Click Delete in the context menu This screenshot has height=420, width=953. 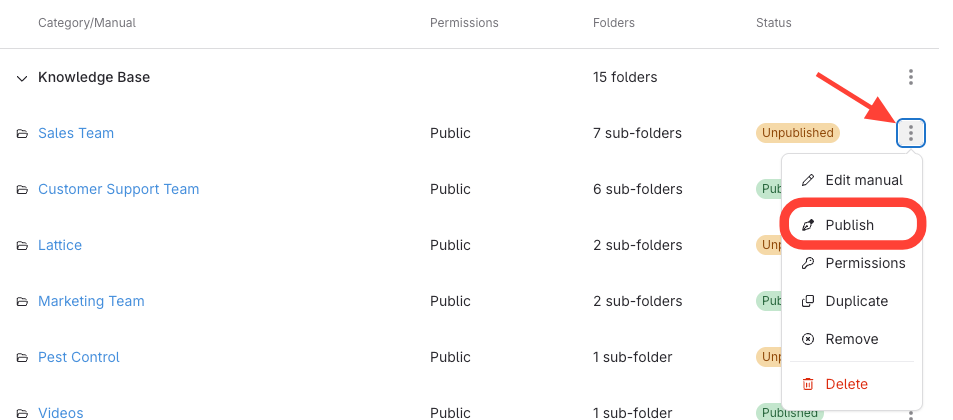click(x=846, y=384)
